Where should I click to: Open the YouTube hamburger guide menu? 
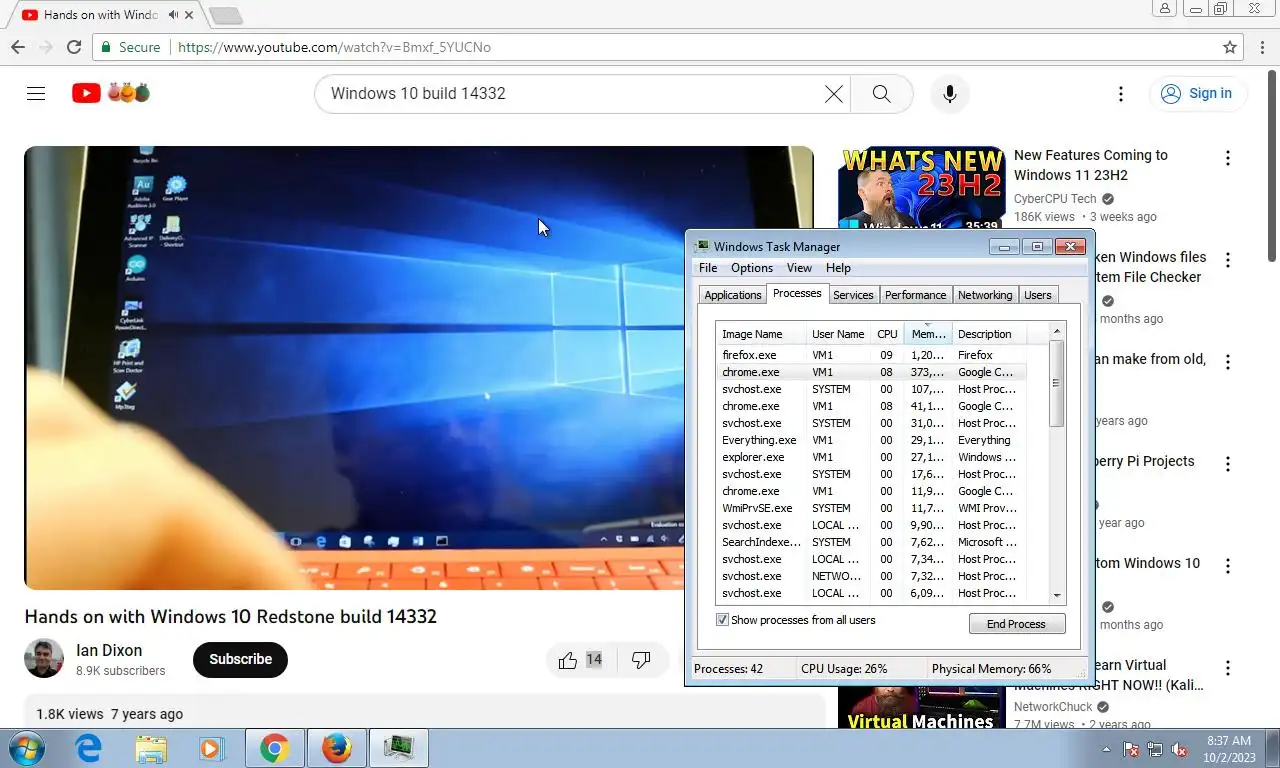coord(36,93)
